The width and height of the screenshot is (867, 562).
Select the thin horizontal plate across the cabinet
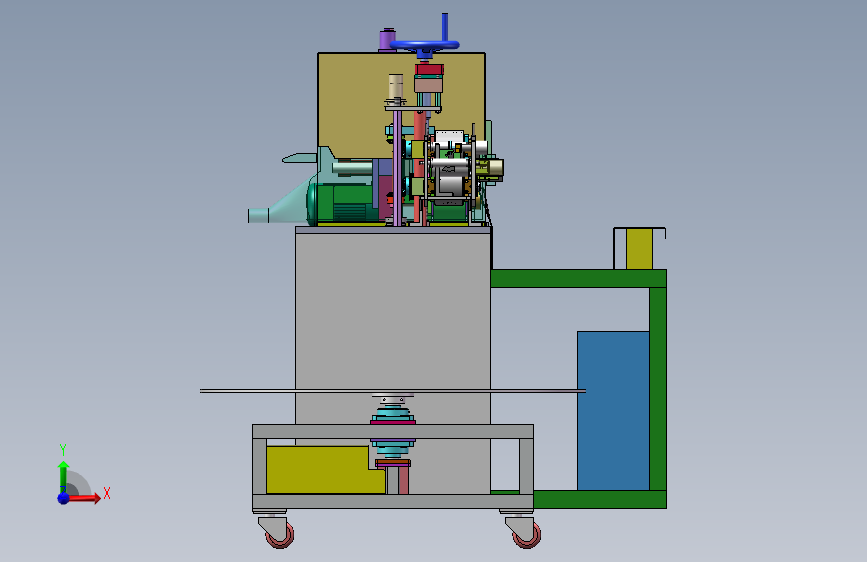(x=393, y=391)
